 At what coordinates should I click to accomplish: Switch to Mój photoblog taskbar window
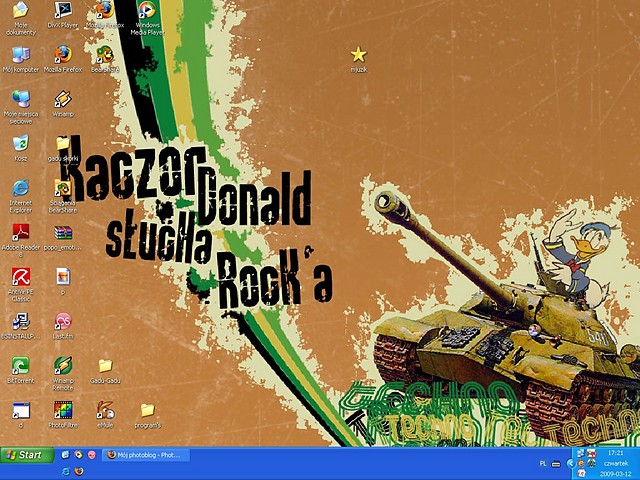click(146, 455)
